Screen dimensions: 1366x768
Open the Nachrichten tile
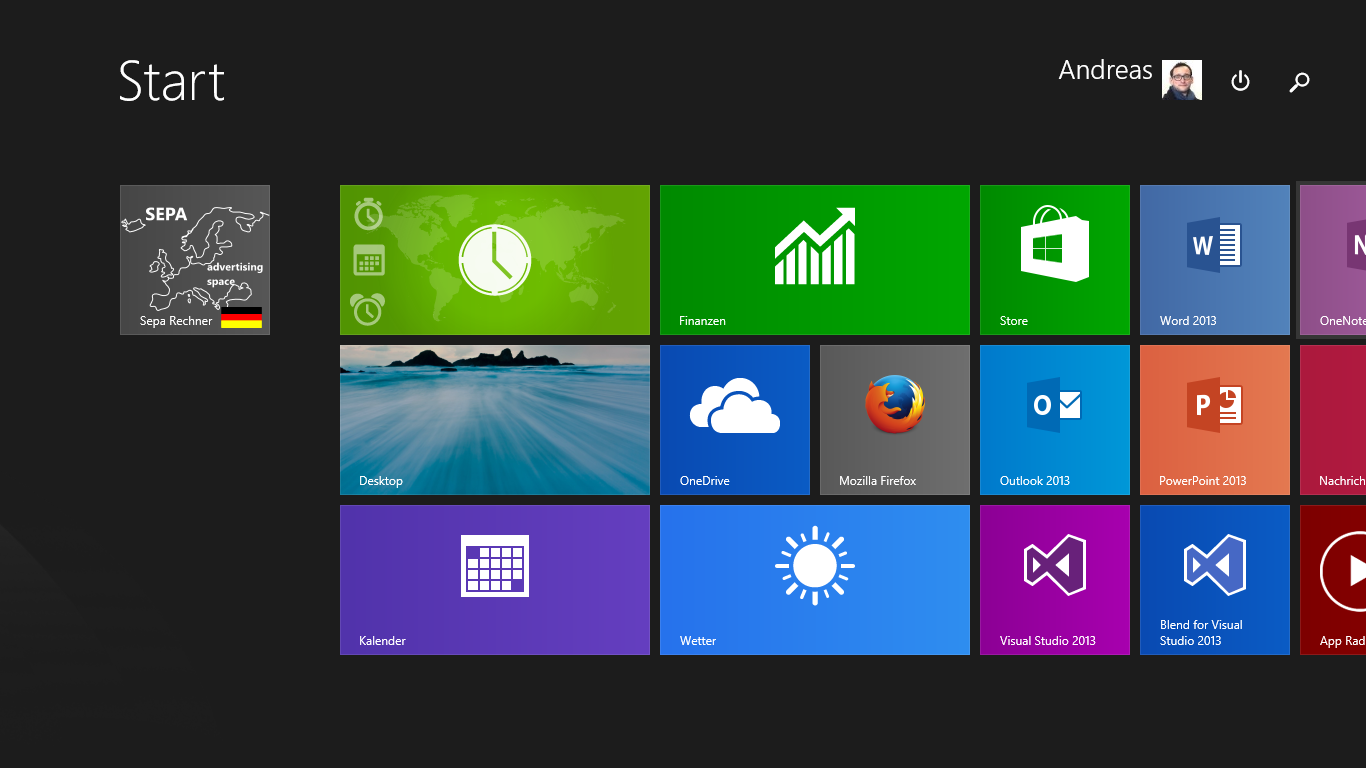1333,420
